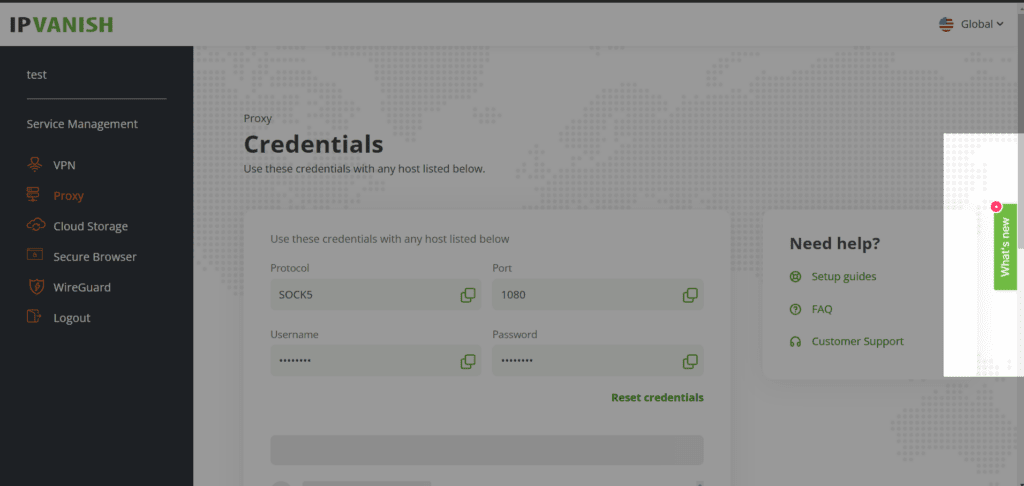Open the Cloud Storage menu item

[x=90, y=226]
